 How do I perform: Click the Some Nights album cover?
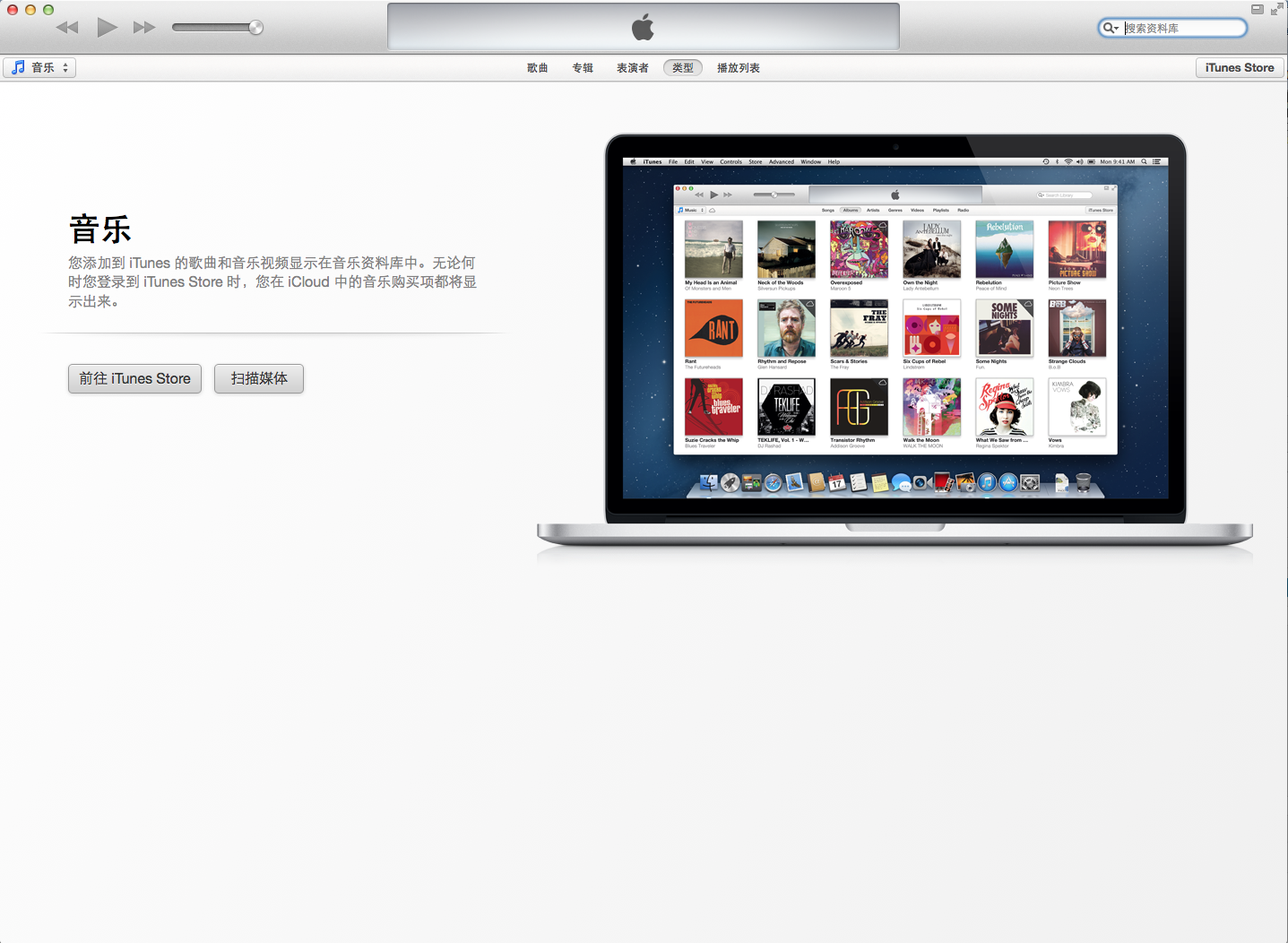pyautogui.click(x=1005, y=328)
